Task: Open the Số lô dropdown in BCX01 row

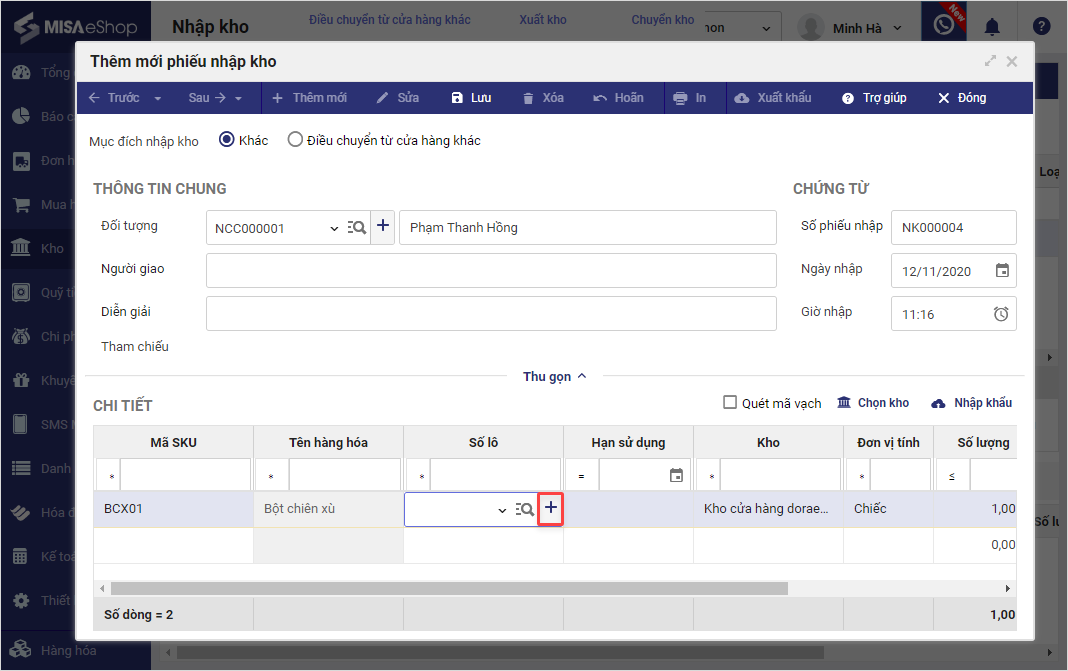Action: (x=502, y=510)
